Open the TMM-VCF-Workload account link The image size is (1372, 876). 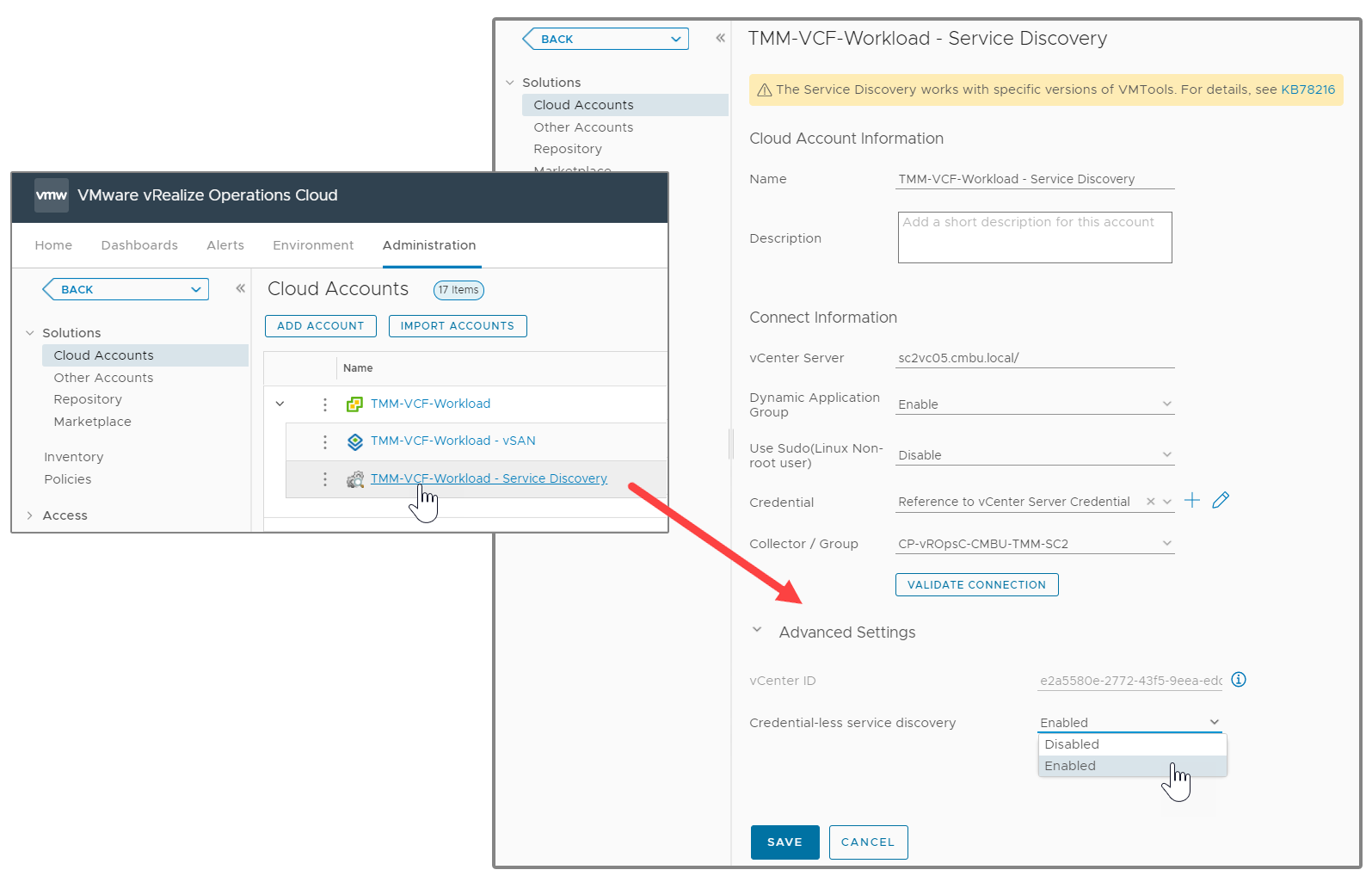(430, 404)
